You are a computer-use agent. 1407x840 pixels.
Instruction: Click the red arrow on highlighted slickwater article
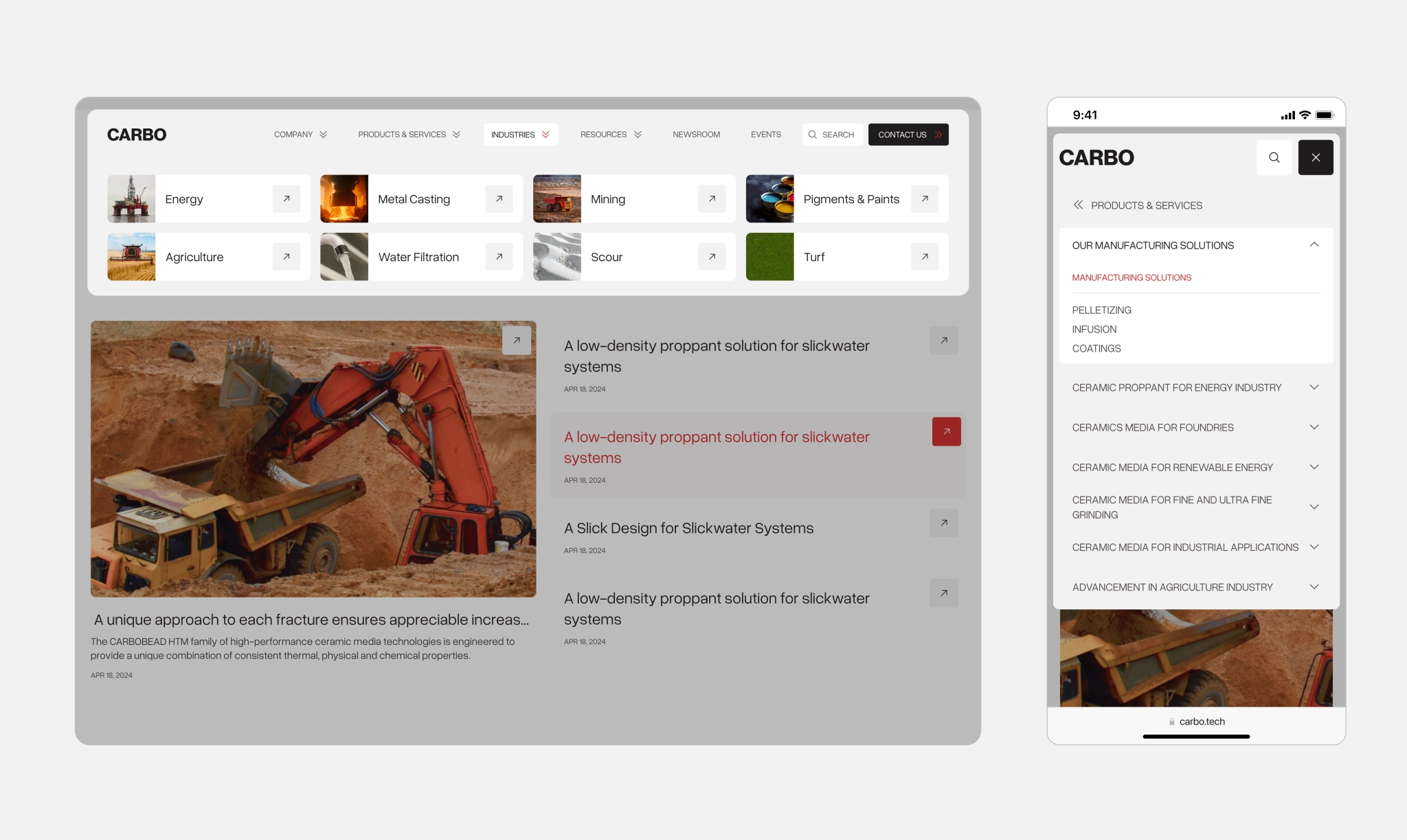click(x=946, y=431)
